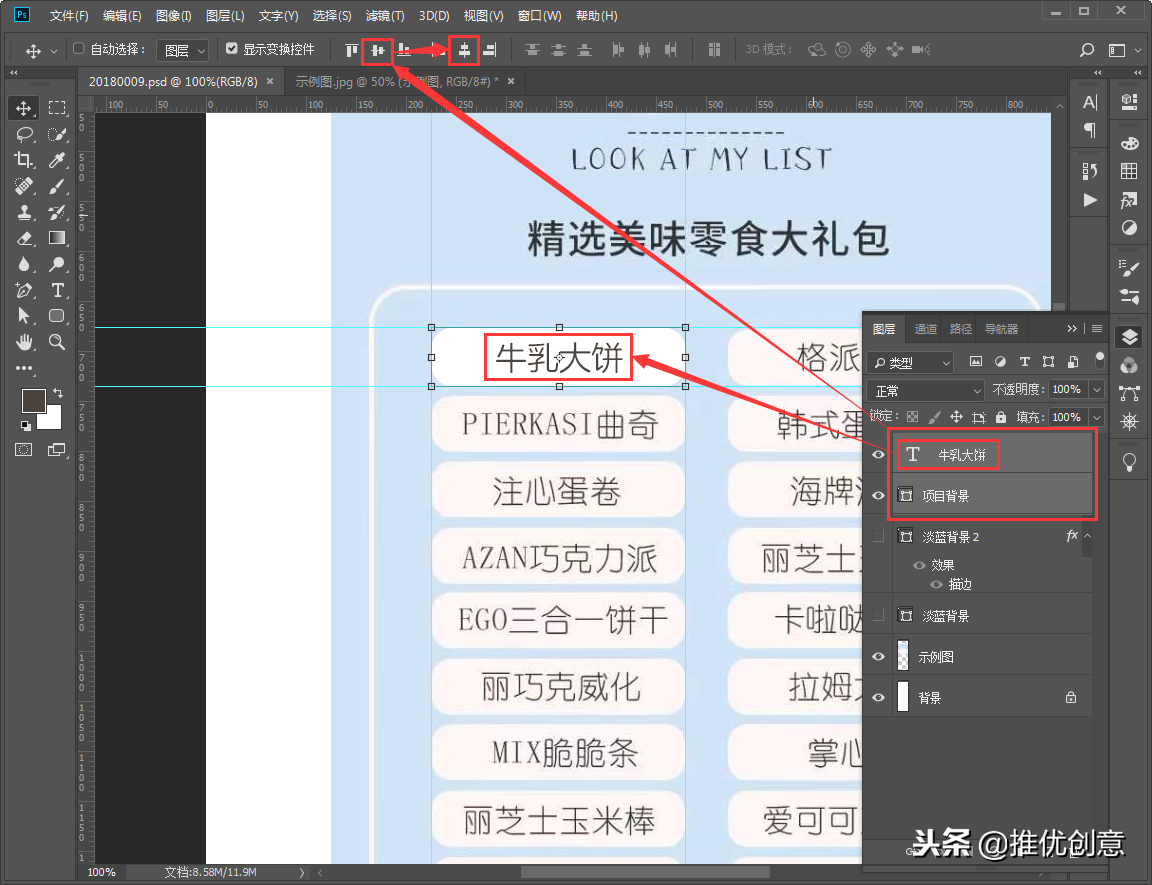
Task: Click the background color swatch
Action: pos(53,421)
